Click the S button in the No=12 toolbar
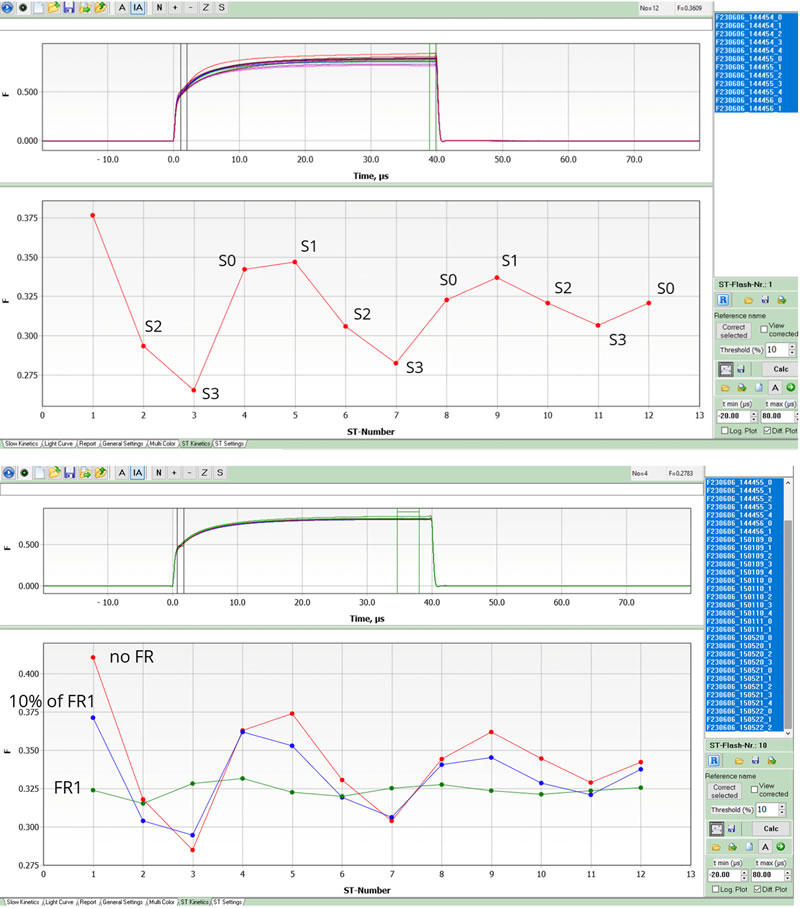This screenshot has height=908, width=800. (x=220, y=8)
